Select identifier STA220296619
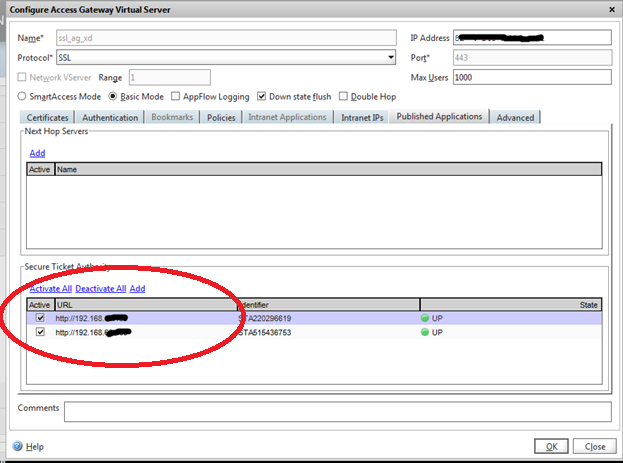The height and width of the screenshot is (463, 623). [x=265, y=318]
